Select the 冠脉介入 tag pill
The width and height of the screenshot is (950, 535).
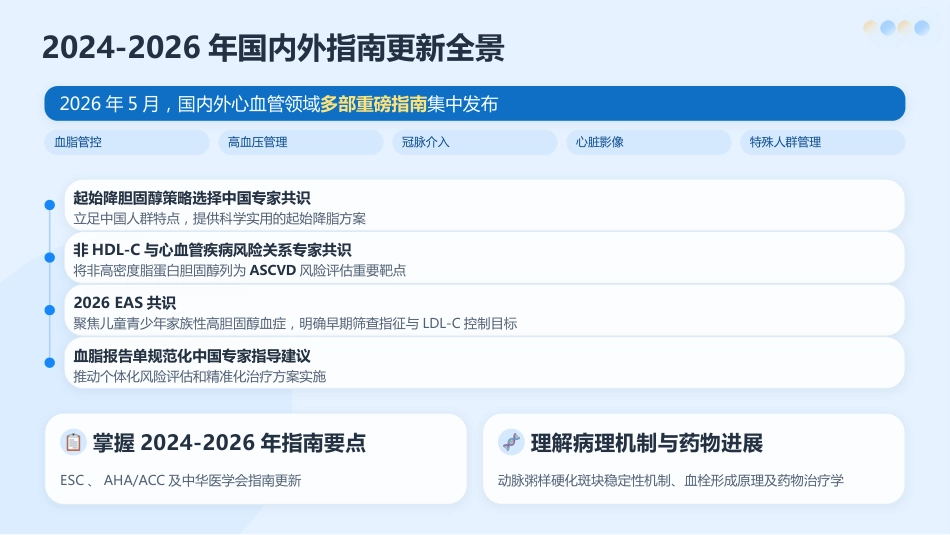474,142
